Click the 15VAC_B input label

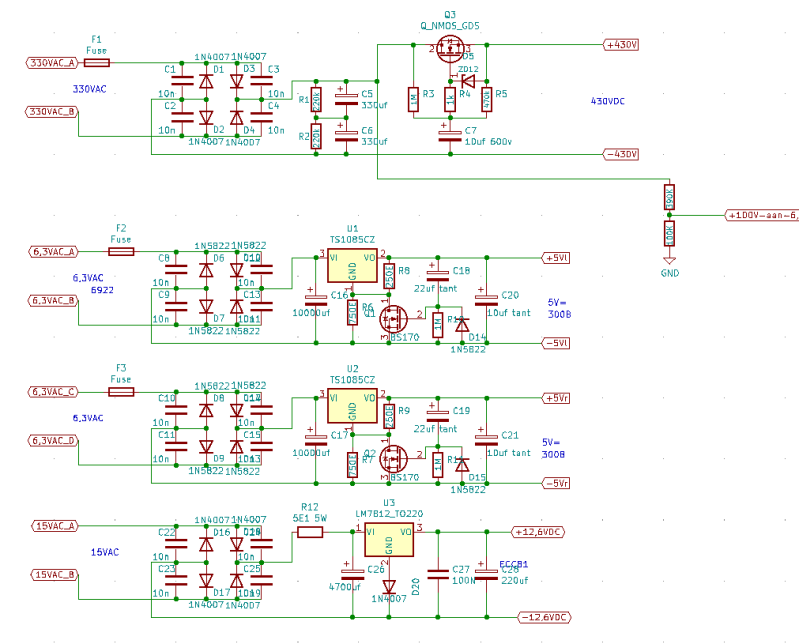click(x=55, y=575)
